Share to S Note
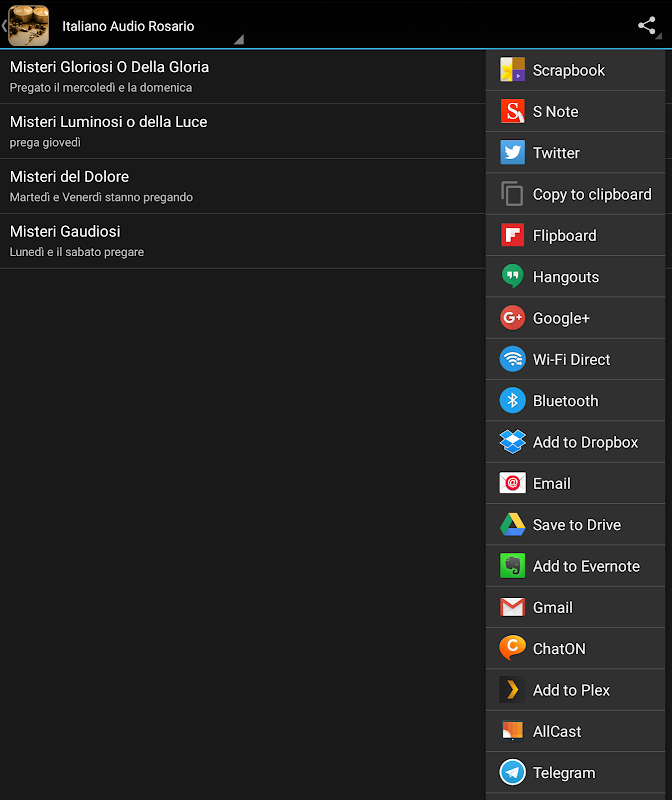 [x=555, y=112]
